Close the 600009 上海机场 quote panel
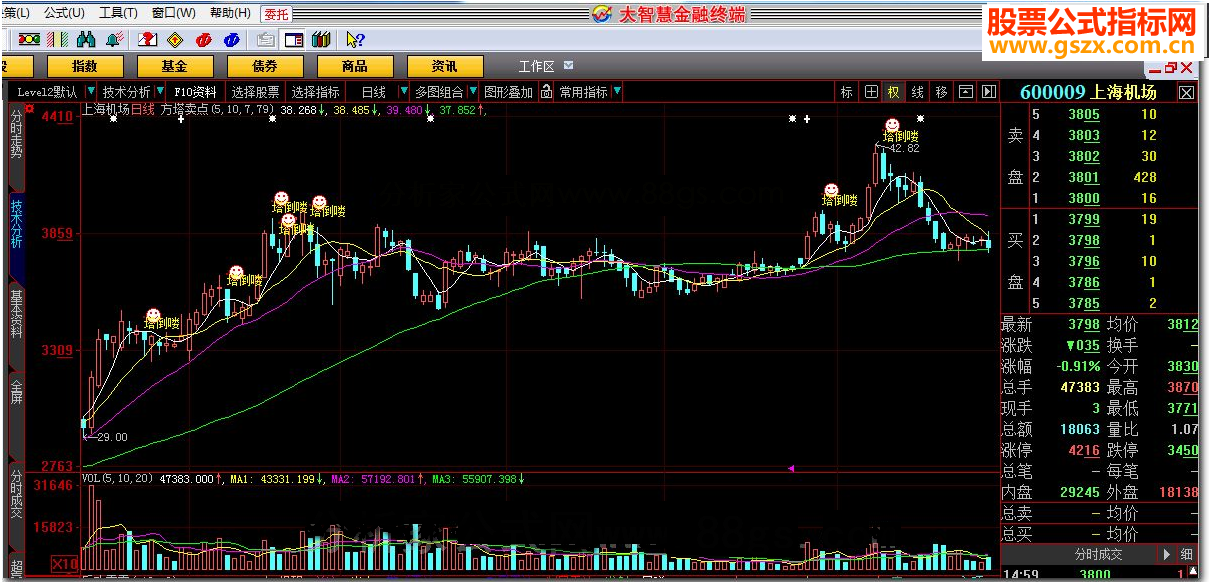This screenshot has width=1209, height=582. click(x=1186, y=92)
